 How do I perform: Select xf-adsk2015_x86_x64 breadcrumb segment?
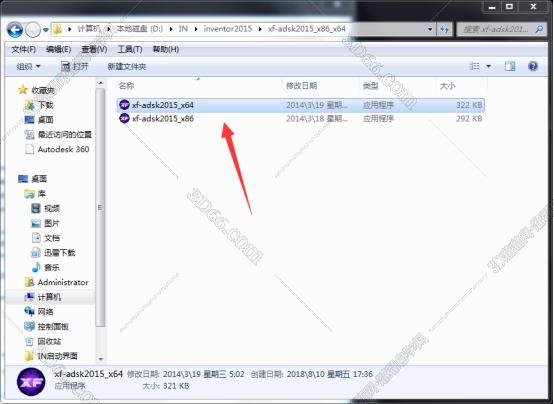(x=306, y=29)
